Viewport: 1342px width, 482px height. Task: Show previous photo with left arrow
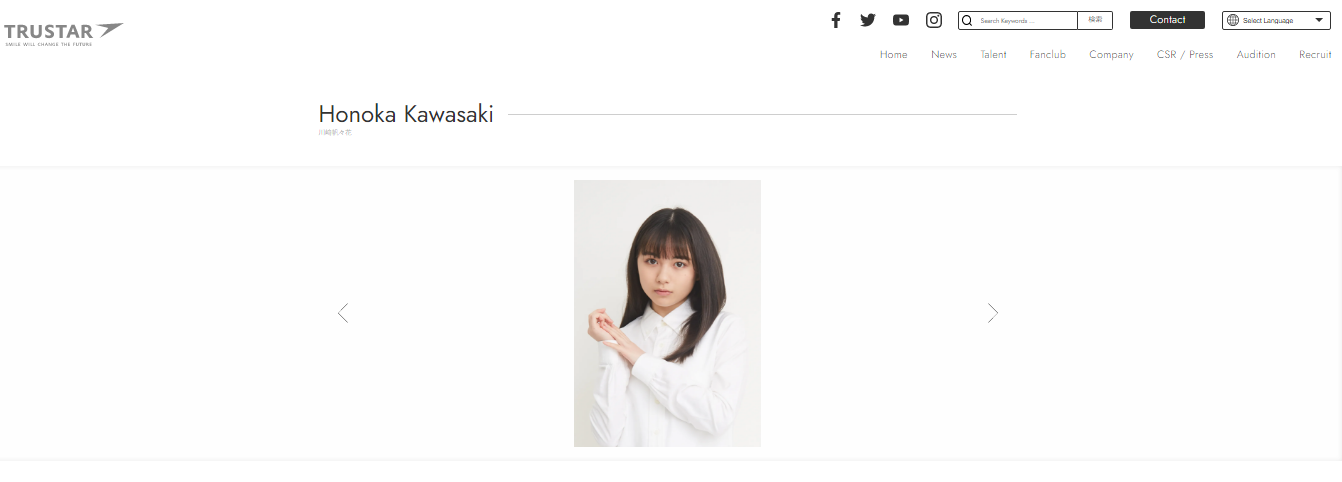pos(343,313)
